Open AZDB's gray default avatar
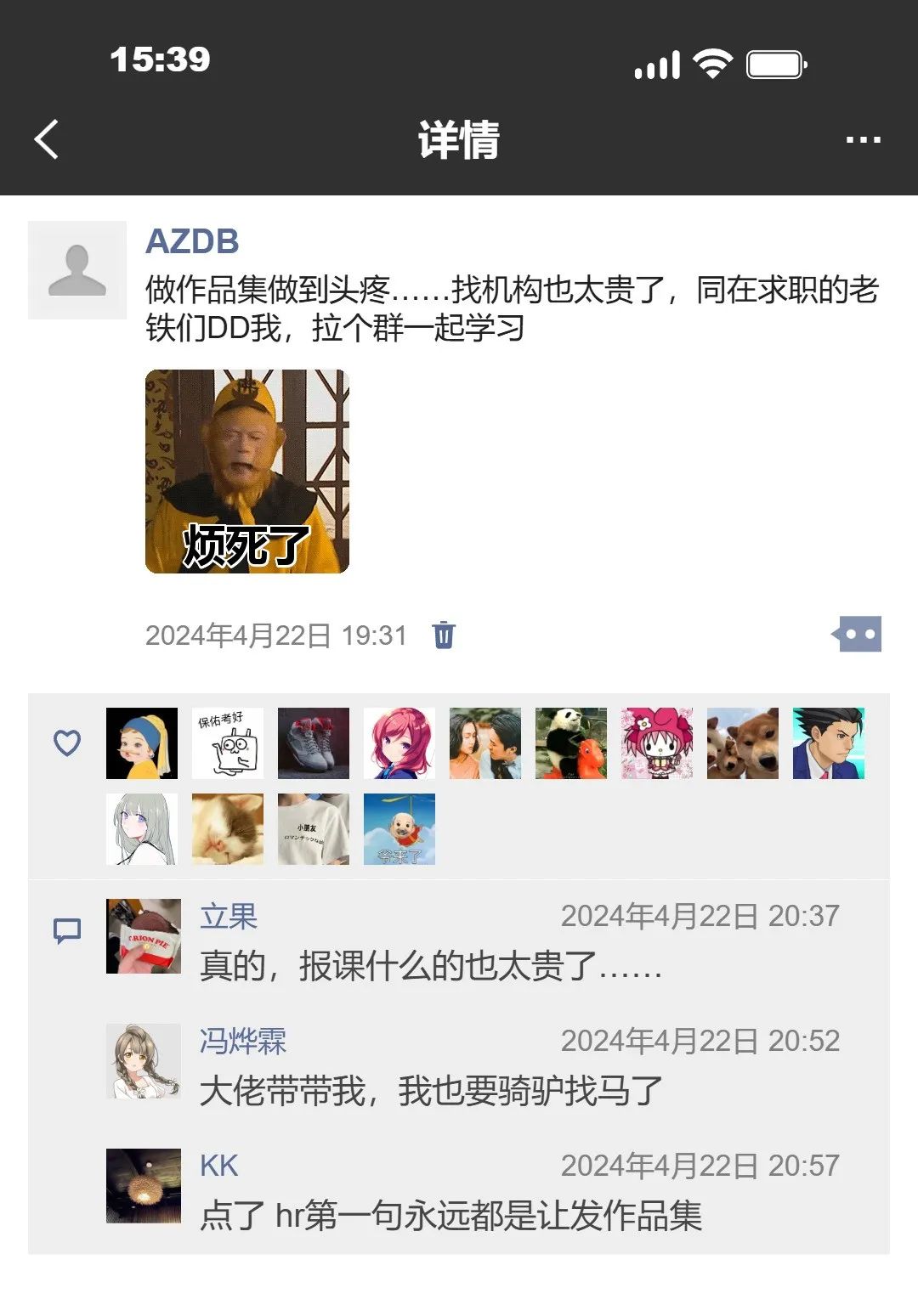Image resolution: width=918 pixels, height=1316 pixels. pyautogui.click(x=77, y=270)
